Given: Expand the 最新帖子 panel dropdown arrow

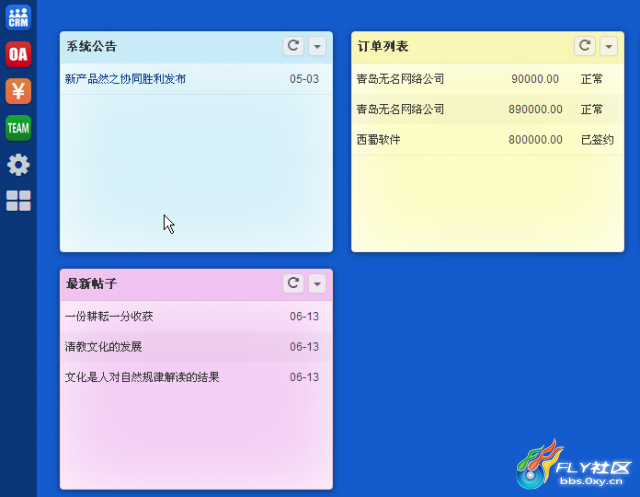Looking at the screenshot, I should [317, 284].
